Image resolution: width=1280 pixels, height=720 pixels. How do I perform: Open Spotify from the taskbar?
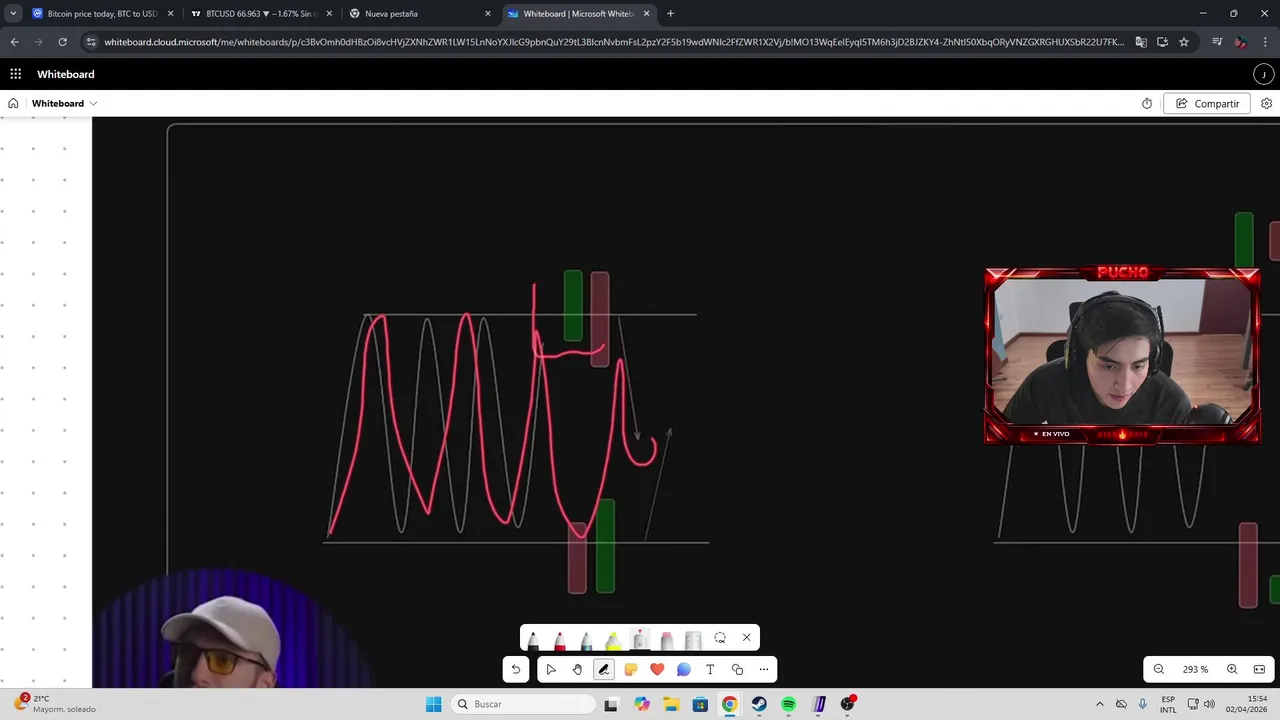(789, 704)
